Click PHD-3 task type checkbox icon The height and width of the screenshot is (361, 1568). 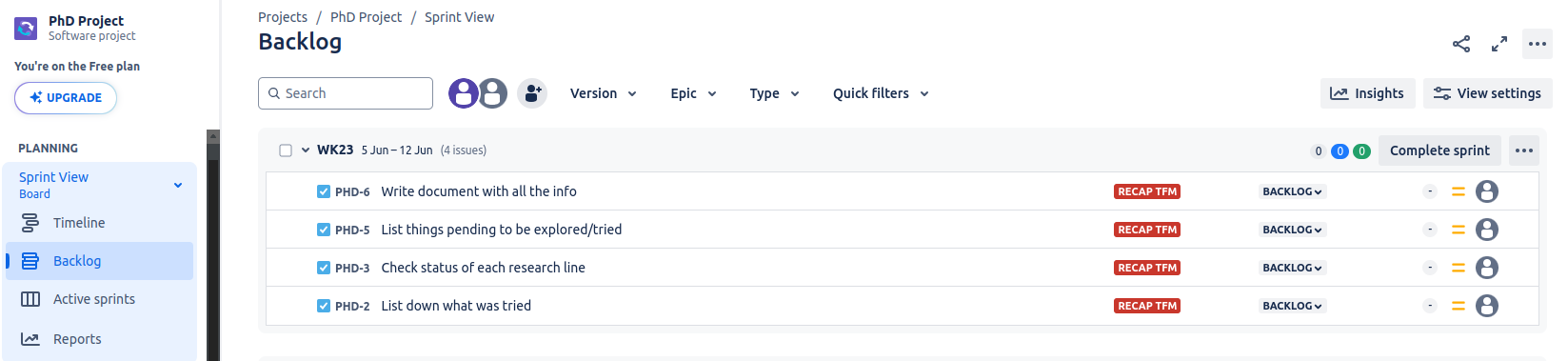[x=324, y=268]
